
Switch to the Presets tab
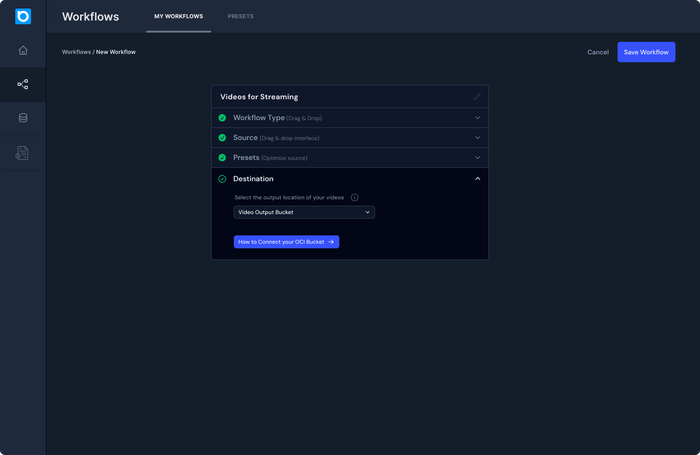click(240, 17)
